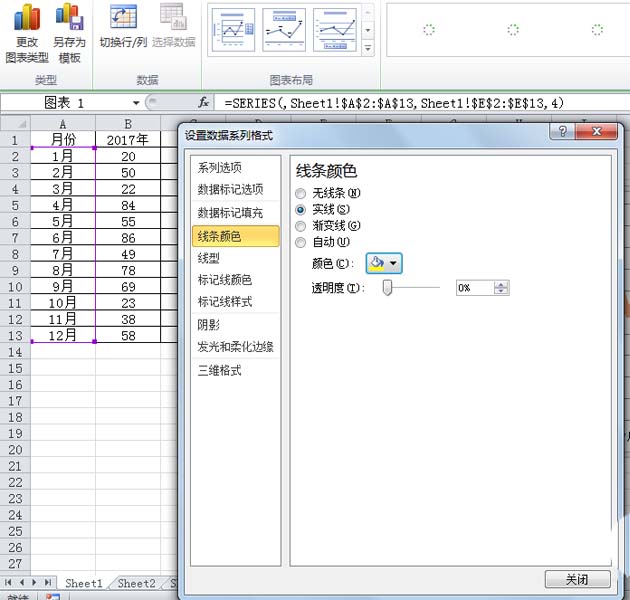
Task: Expand the chart layouts gallery more arrow
Action: click(x=368, y=48)
